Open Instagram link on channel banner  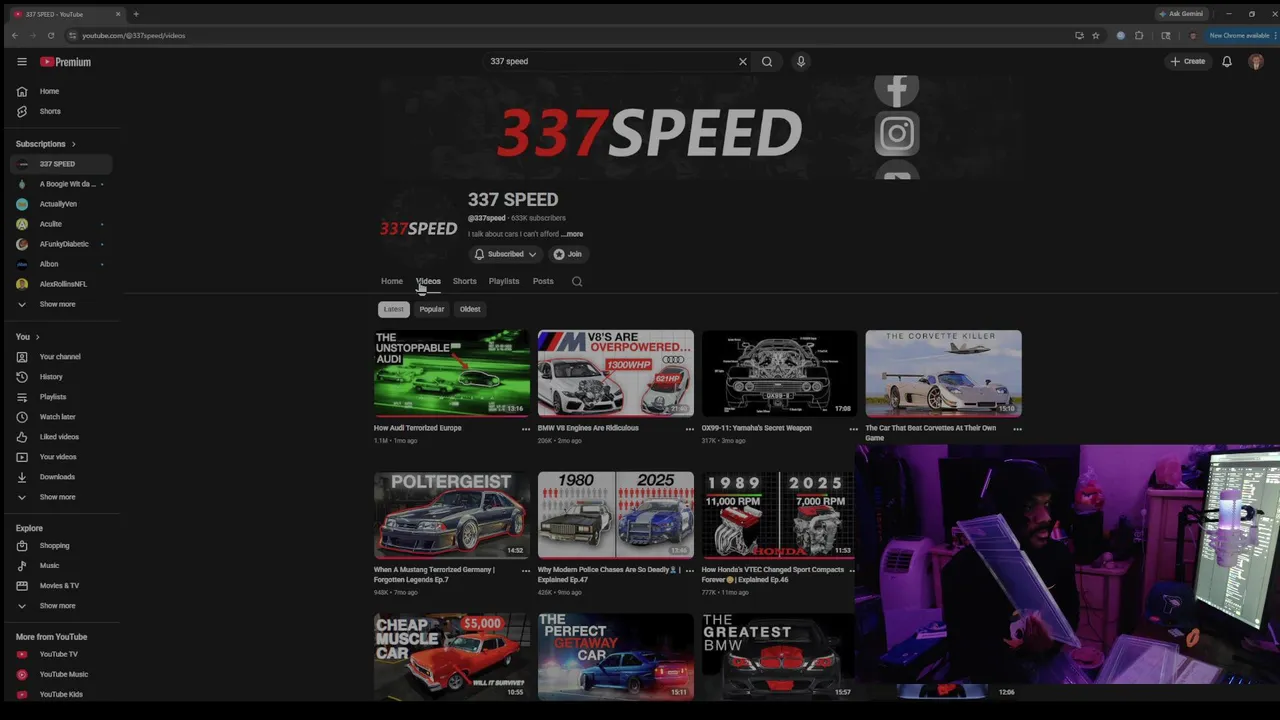pos(897,134)
